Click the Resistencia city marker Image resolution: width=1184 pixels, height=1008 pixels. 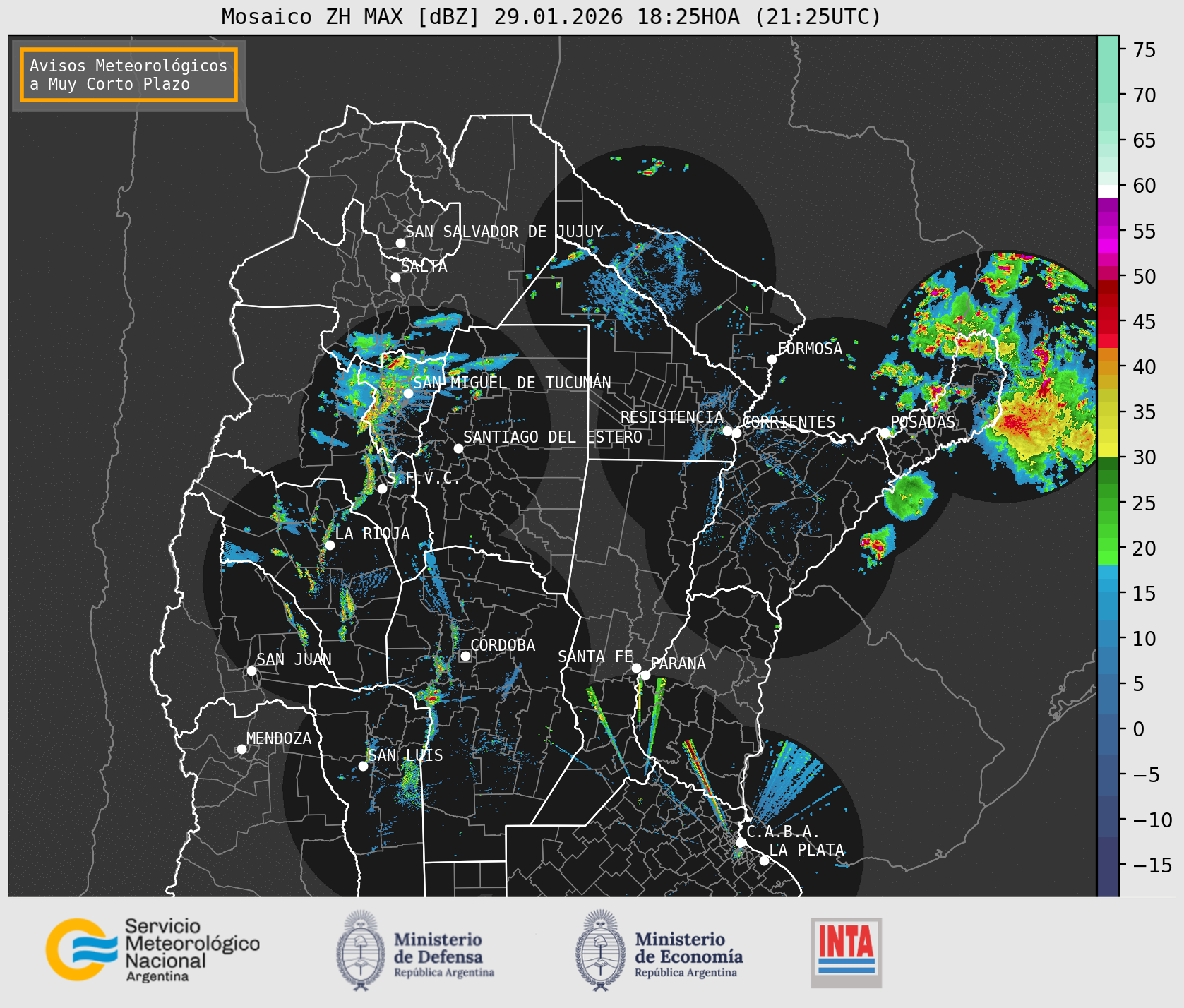coord(727,431)
